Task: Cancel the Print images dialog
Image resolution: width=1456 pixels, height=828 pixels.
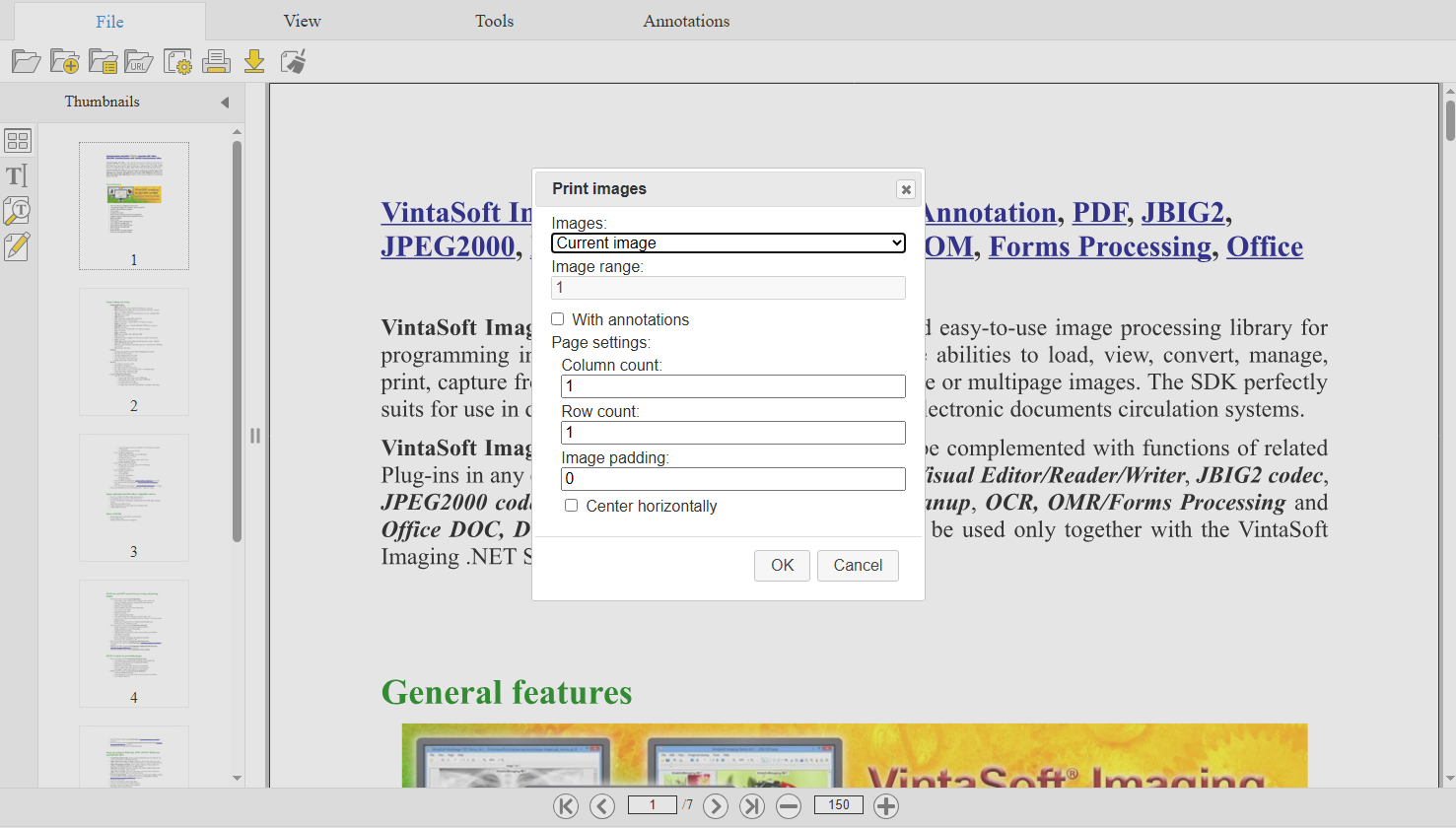Action: [x=857, y=565]
